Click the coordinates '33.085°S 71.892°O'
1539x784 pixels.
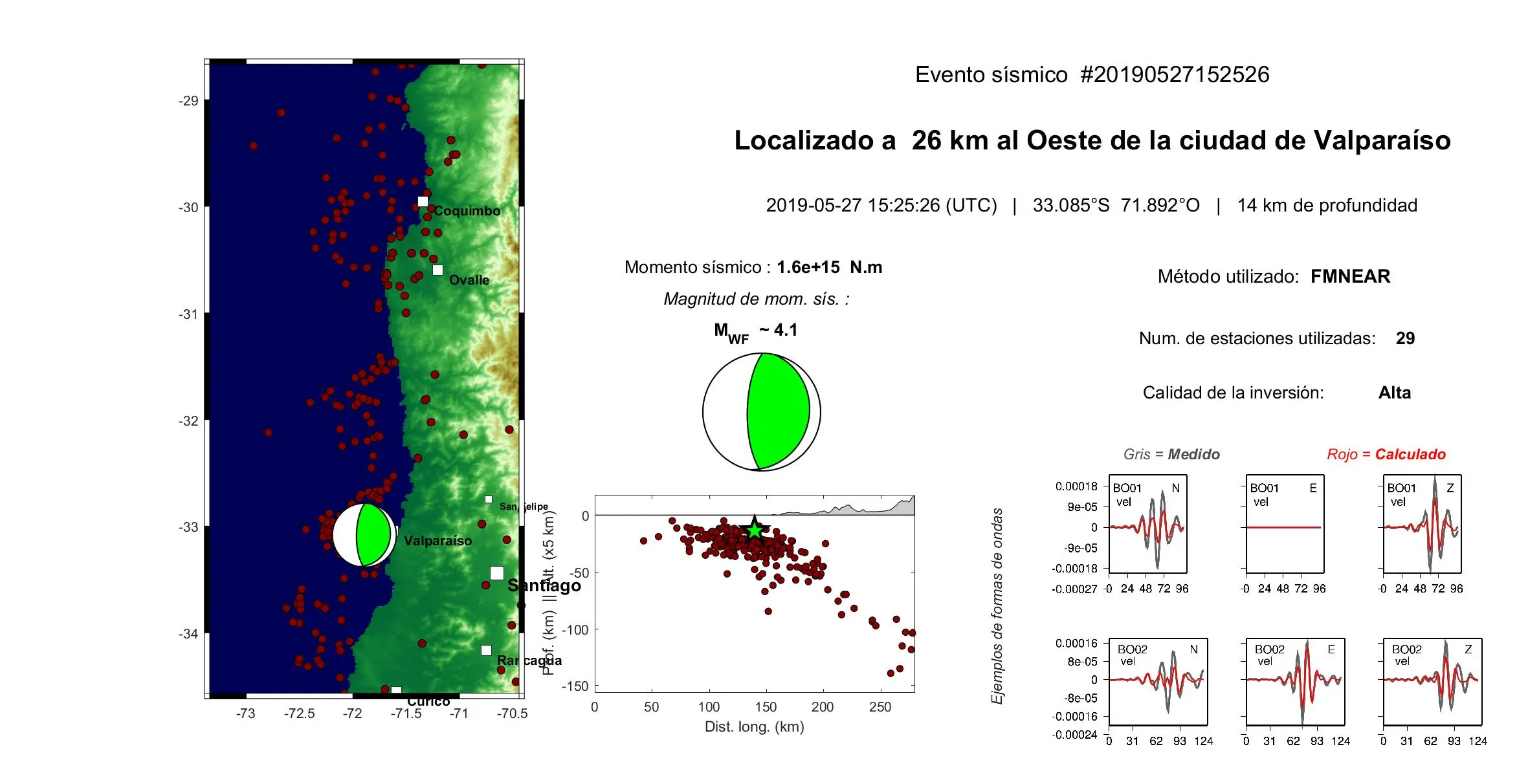tap(1116, 205)
